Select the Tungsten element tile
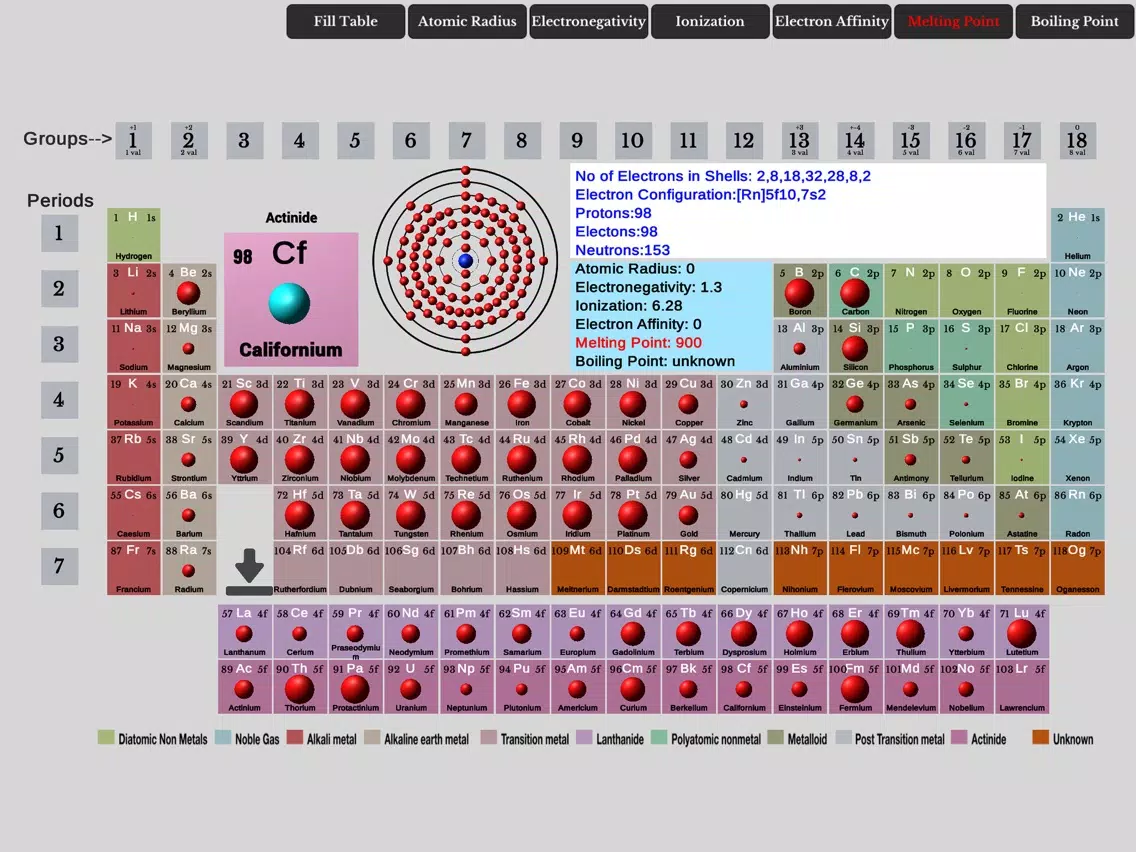 [411, 513]
